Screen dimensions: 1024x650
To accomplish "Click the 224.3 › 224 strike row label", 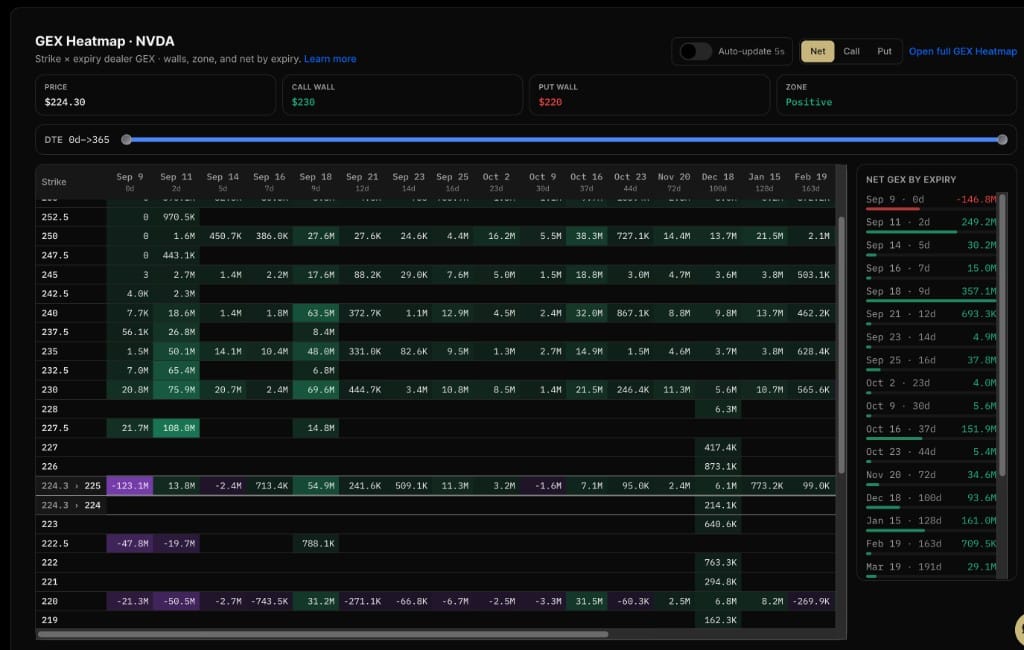I will pos(71,506).
